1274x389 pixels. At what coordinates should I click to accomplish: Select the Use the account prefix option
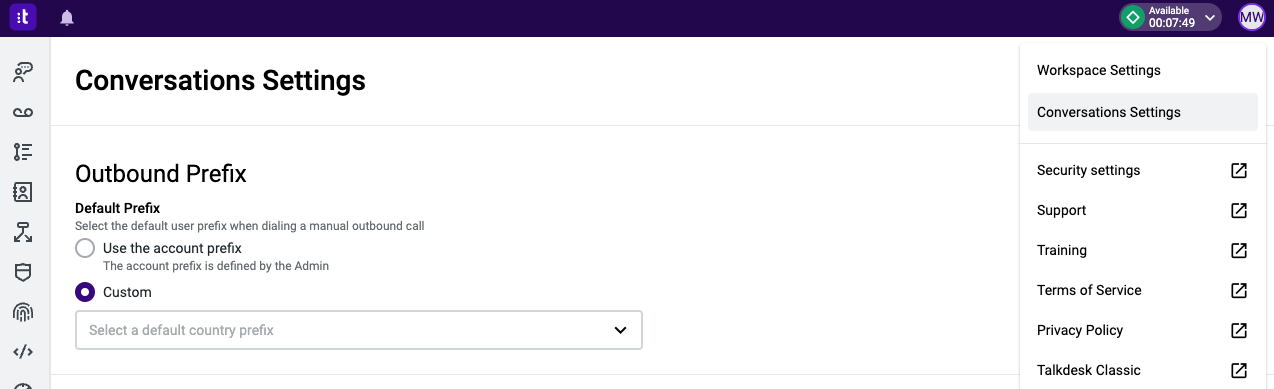(x=86, y=248)
